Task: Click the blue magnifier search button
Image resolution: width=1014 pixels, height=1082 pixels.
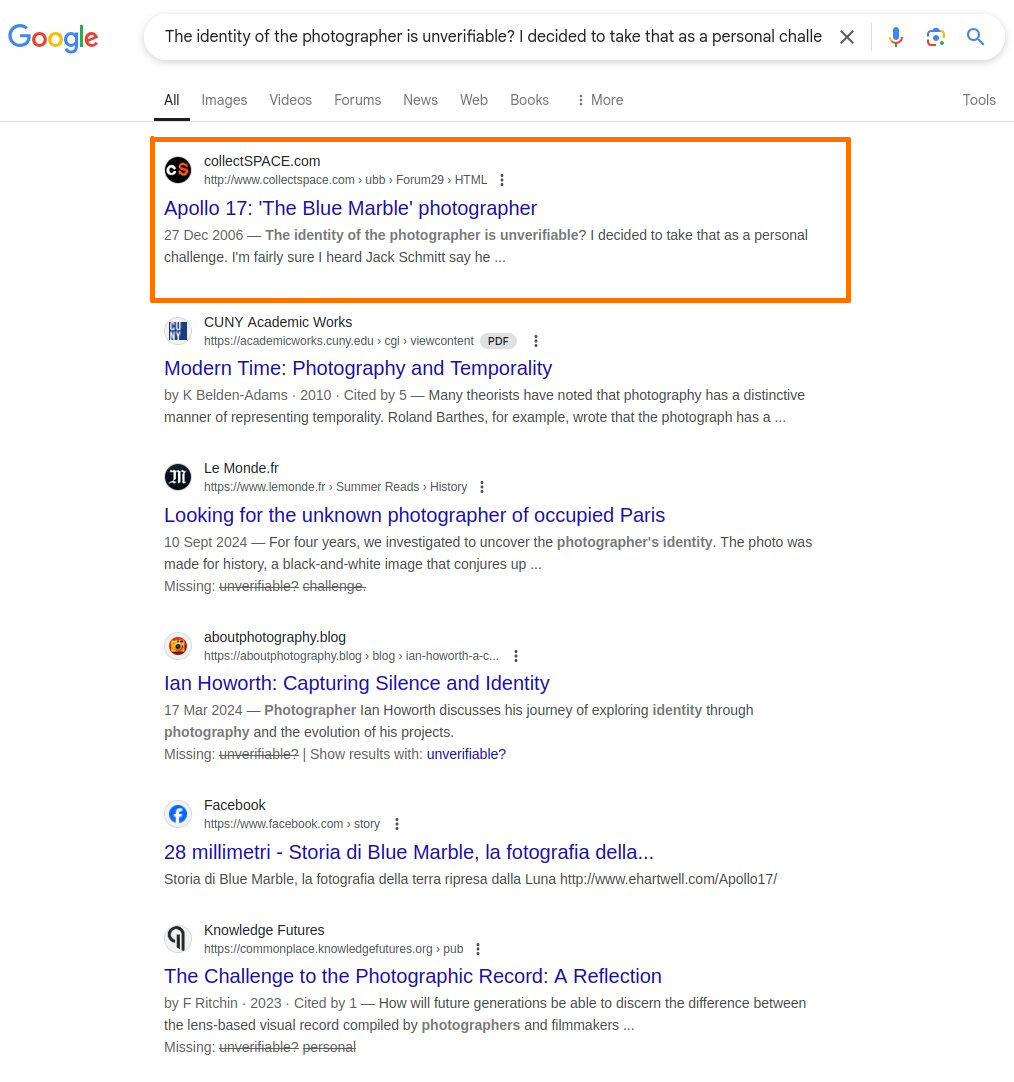Action: [x=975, y=37]
